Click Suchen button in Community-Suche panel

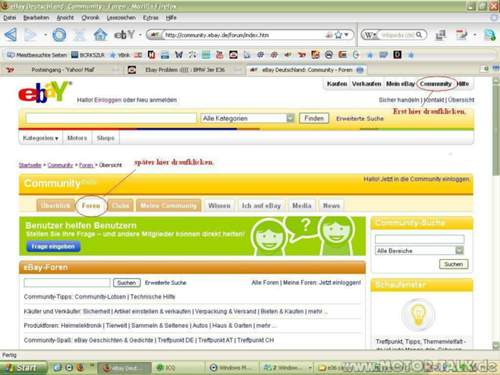(x=454, y=264)
